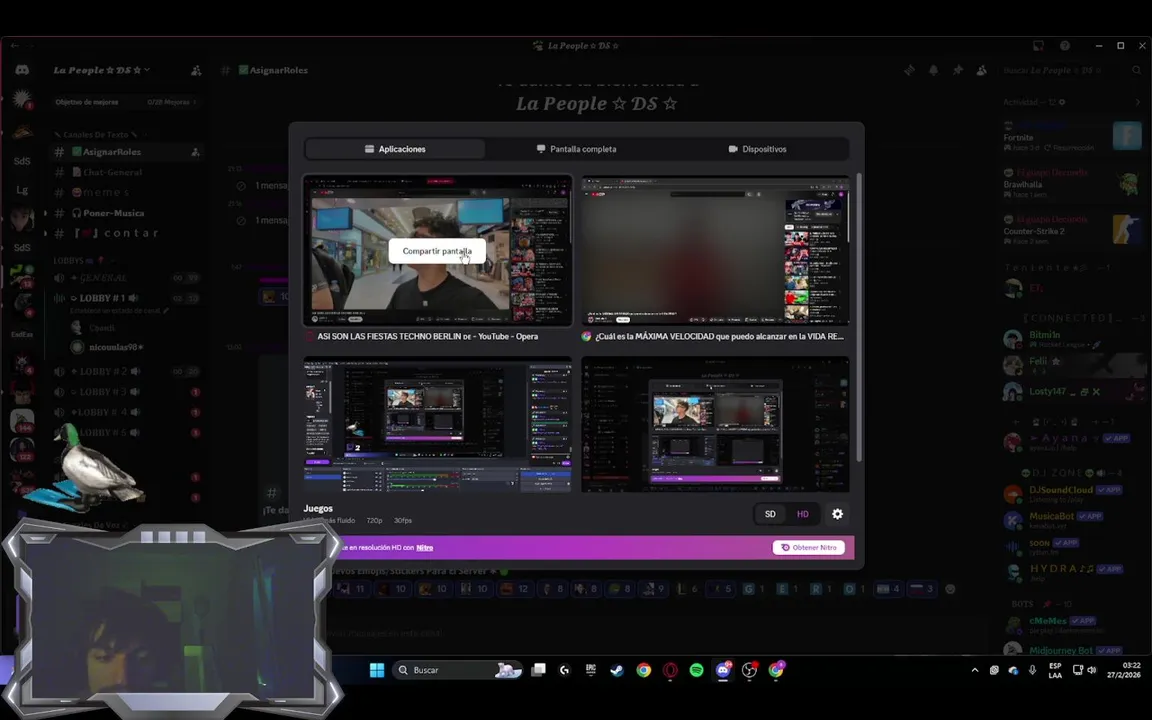The image size is (1152, 720).
Task: Click the taskbar Buscar search box
Action: pos(459,670)
